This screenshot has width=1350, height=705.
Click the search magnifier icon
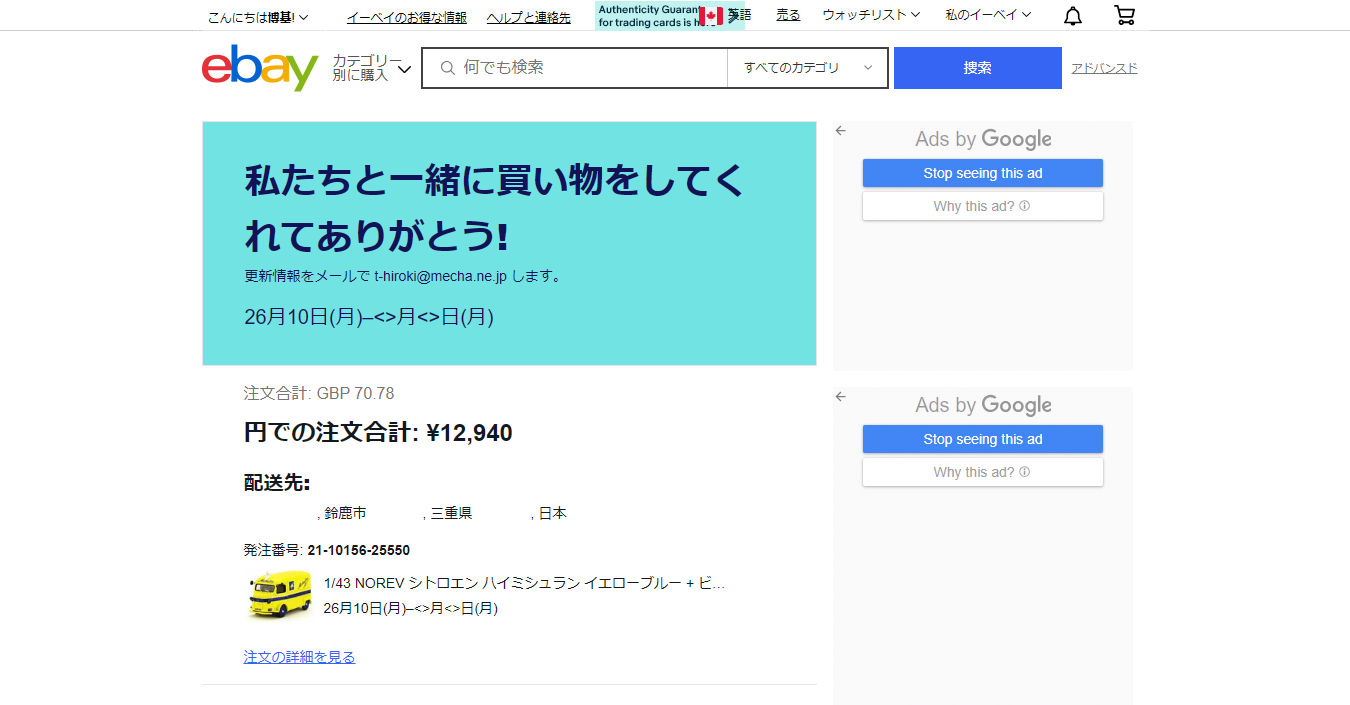447,68
